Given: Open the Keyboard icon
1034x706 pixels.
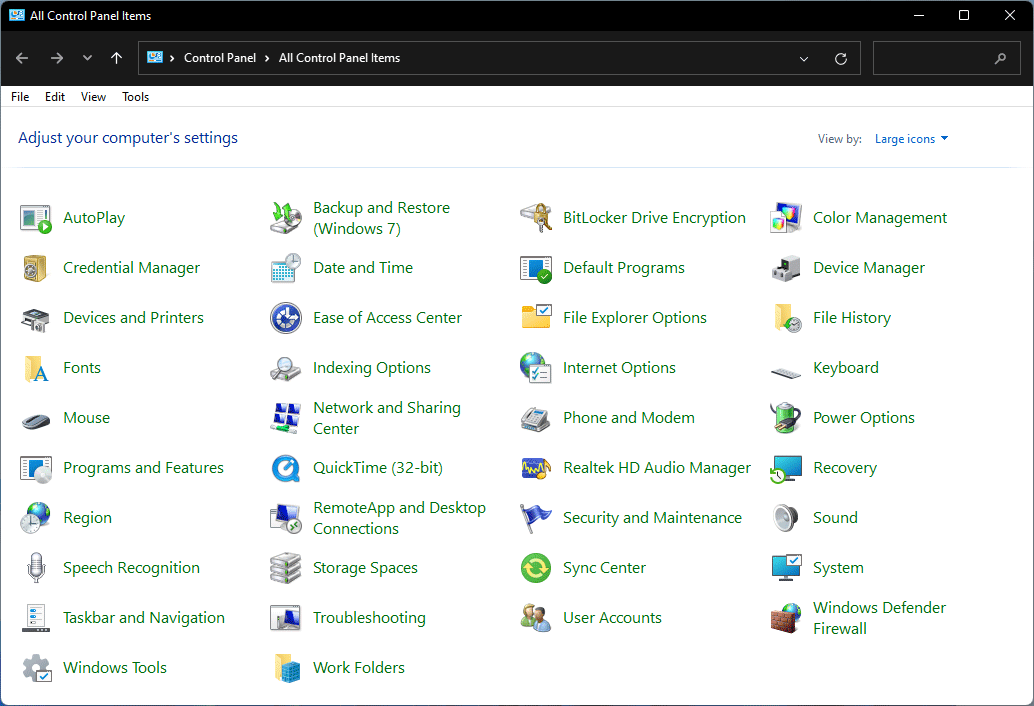Looking at the screenshot, I should click(x=785, y=372).
